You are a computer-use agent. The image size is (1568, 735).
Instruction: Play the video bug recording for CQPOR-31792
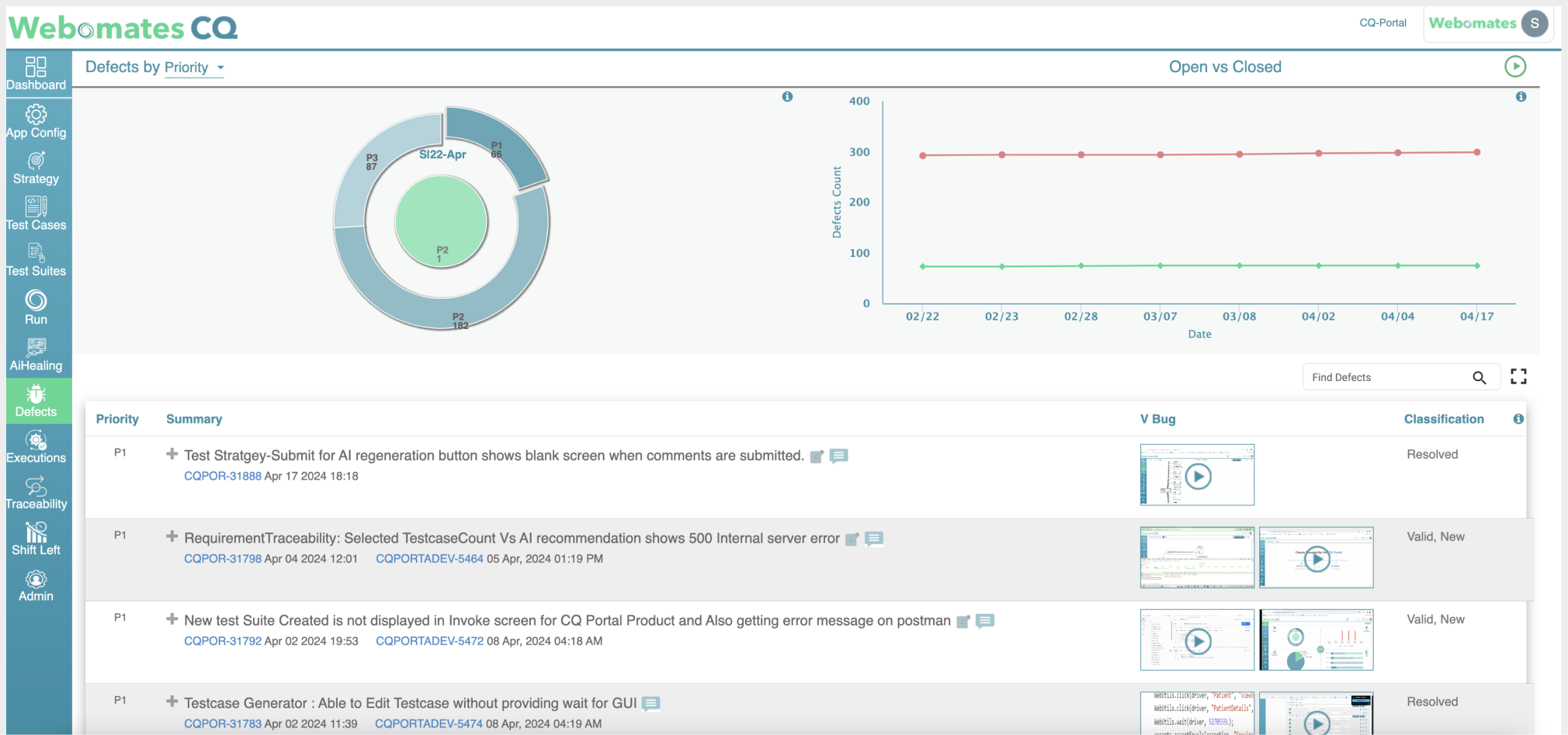click(x=1196, y=640)
